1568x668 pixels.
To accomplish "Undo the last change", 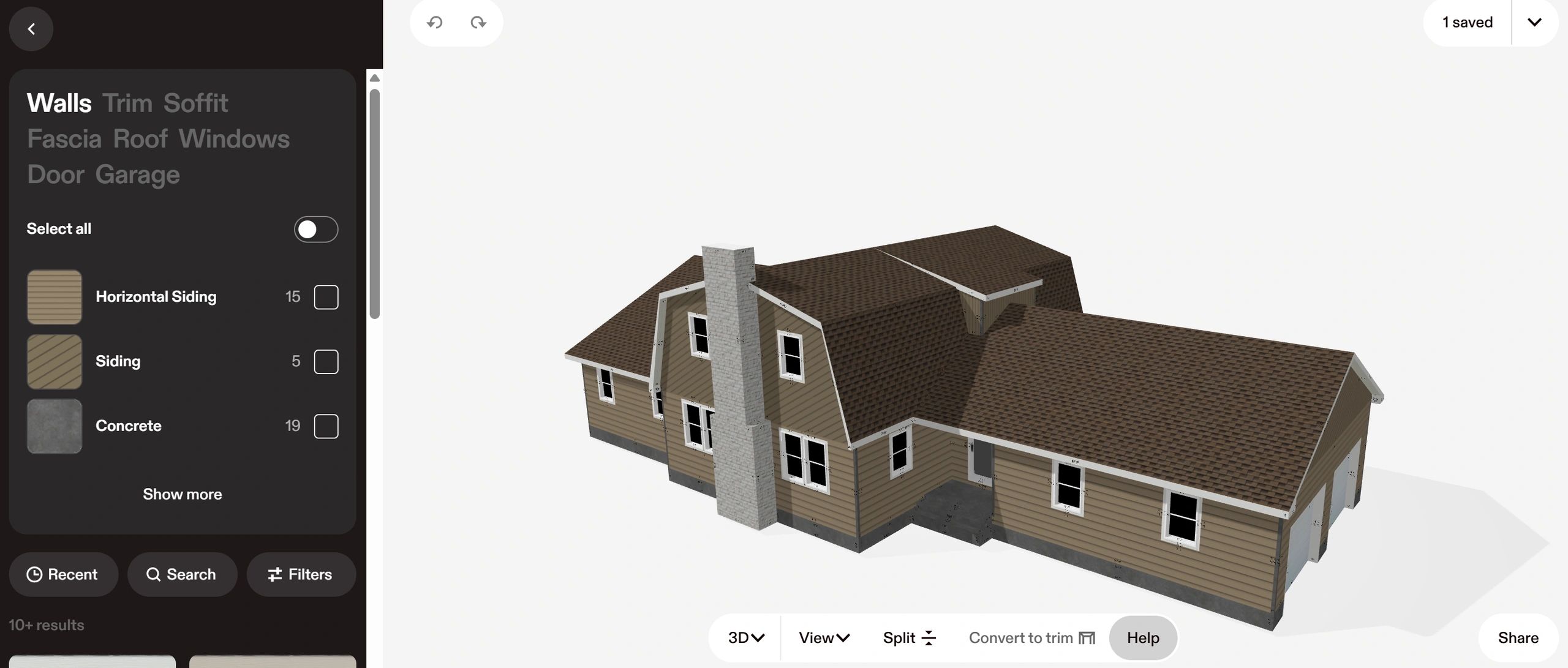I will tap(435, 22).
